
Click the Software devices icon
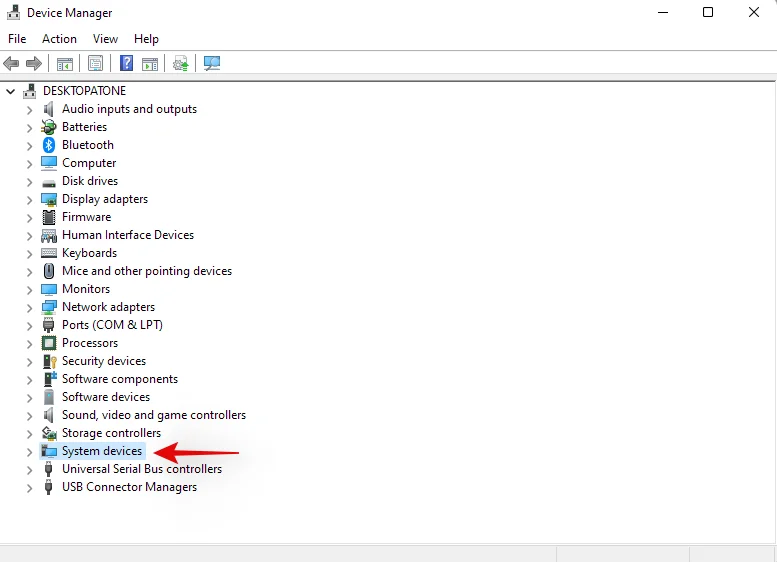point(49,397)
